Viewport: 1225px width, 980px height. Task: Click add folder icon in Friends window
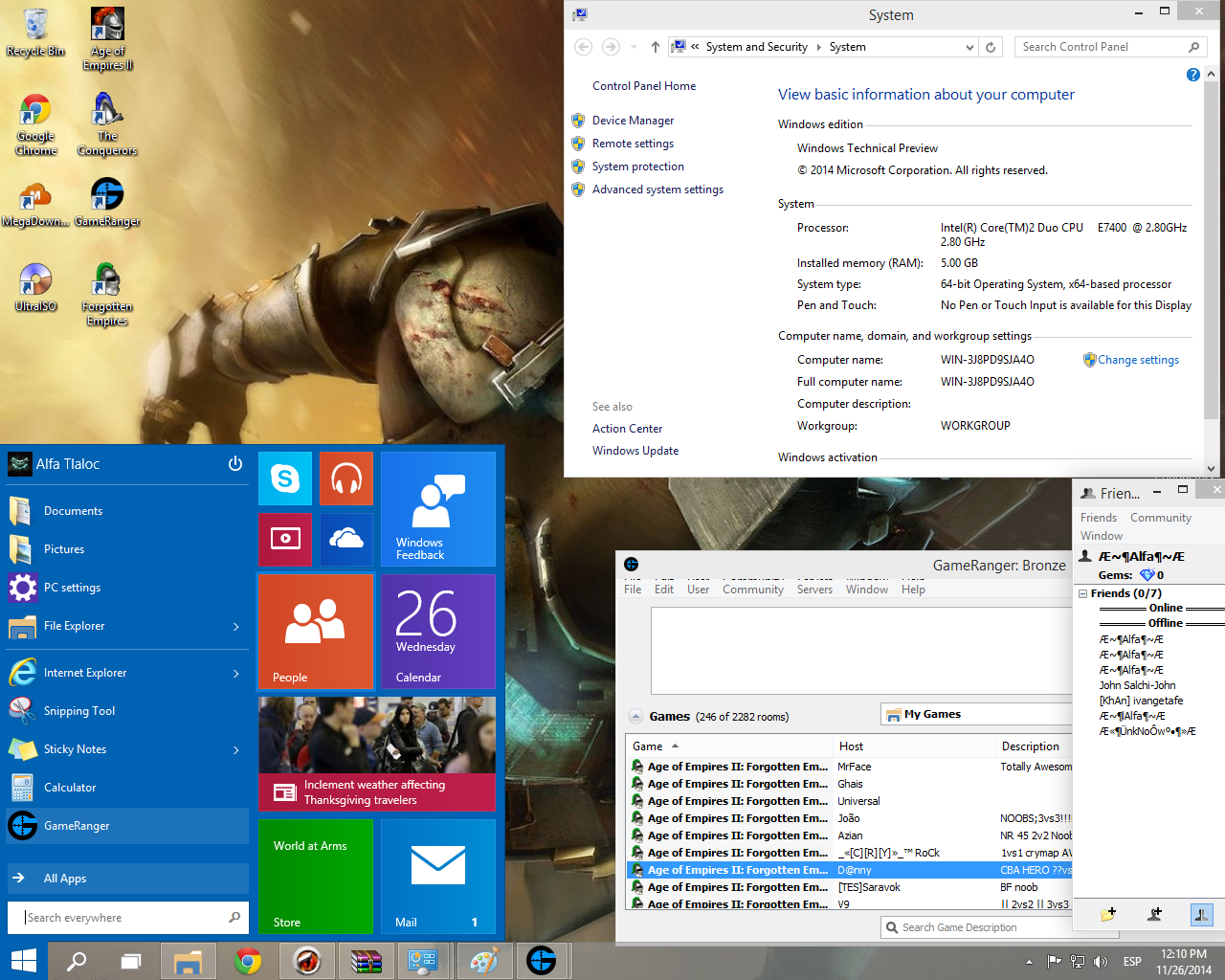click(x=1108, y=914)
